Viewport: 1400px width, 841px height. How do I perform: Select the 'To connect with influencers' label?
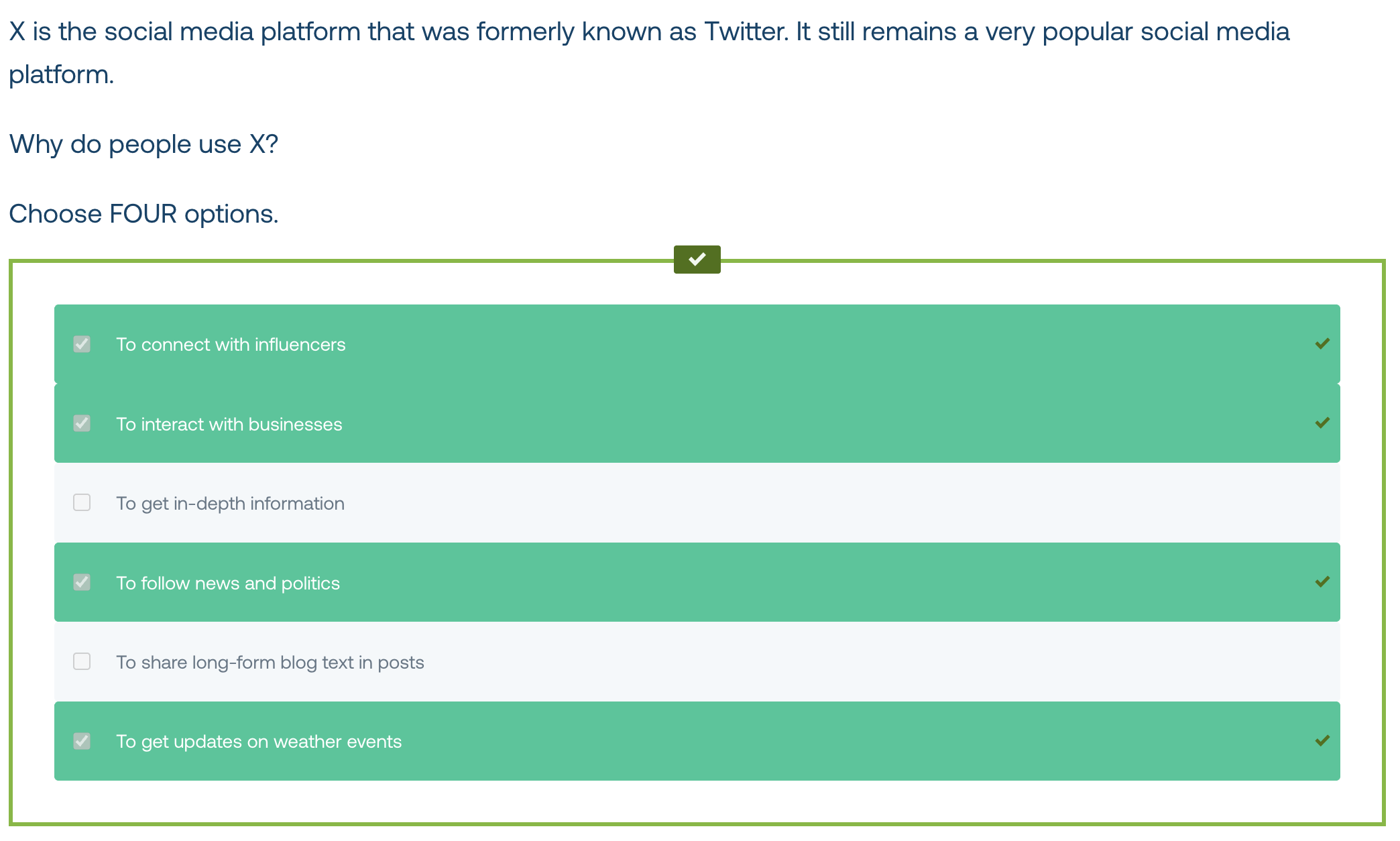pos(231,345)
